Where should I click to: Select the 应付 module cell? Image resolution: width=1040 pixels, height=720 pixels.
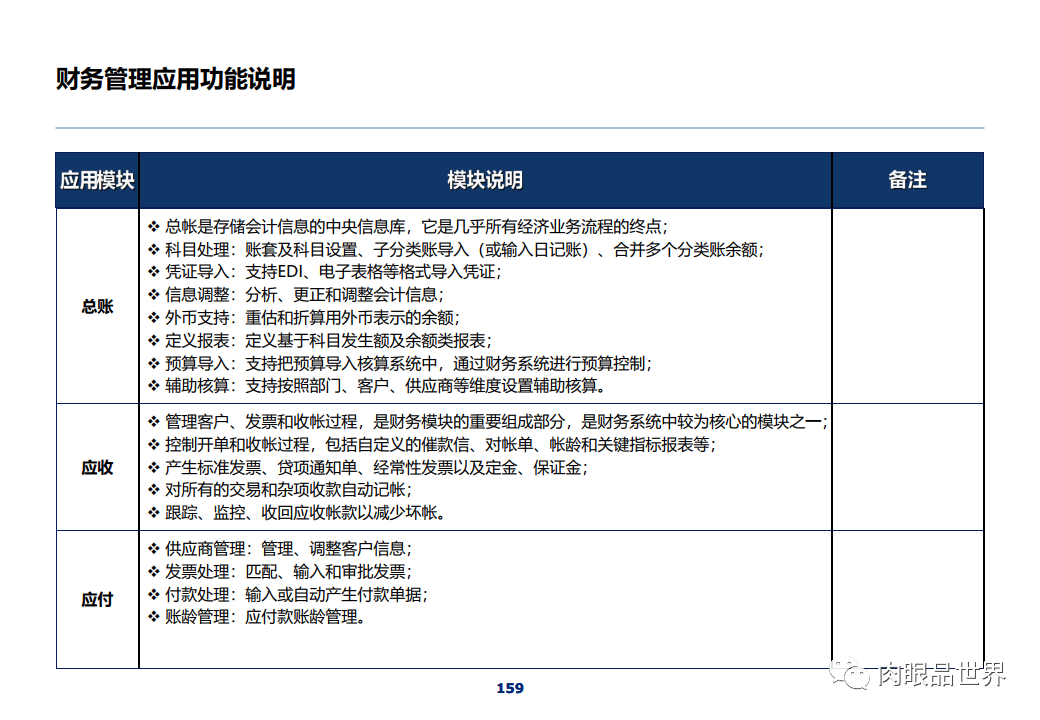click(x=98, y=599)
